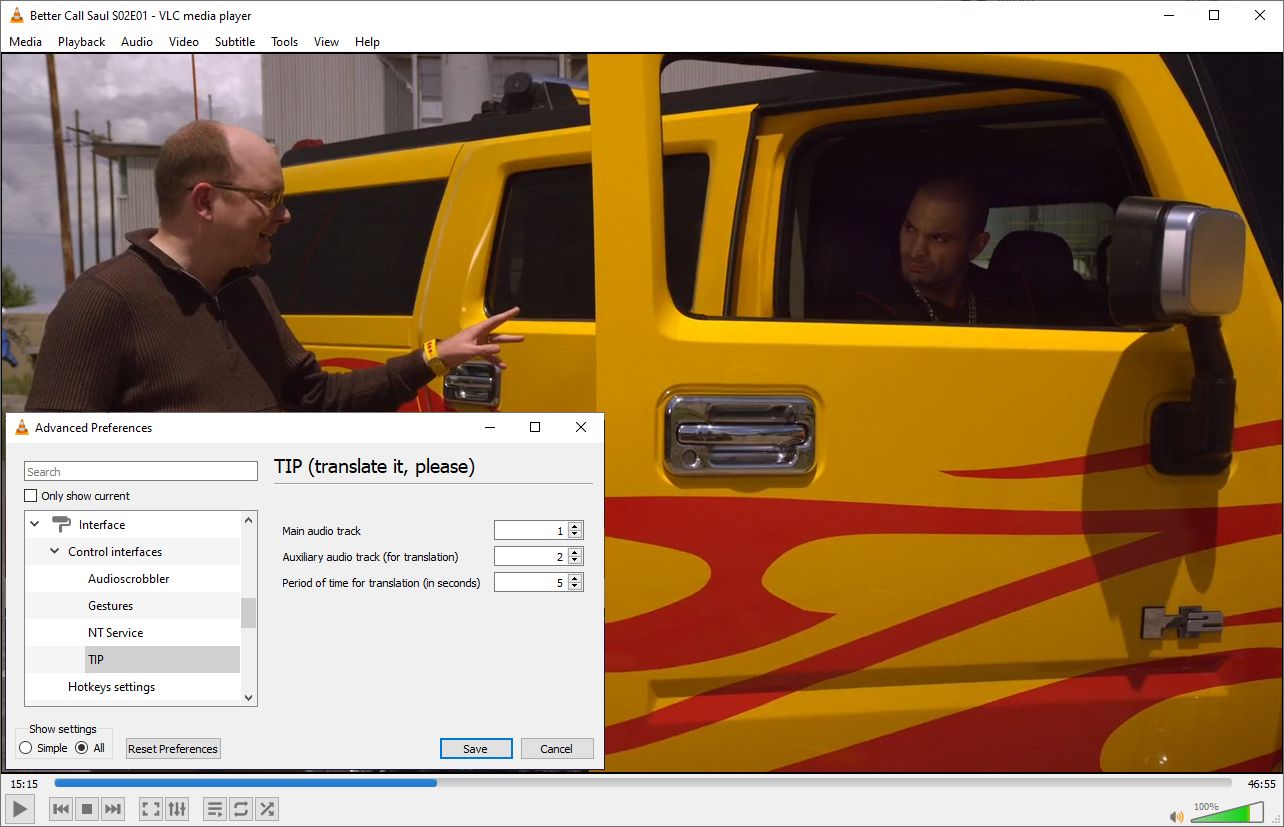Select All show settings radio

[82, 748]
